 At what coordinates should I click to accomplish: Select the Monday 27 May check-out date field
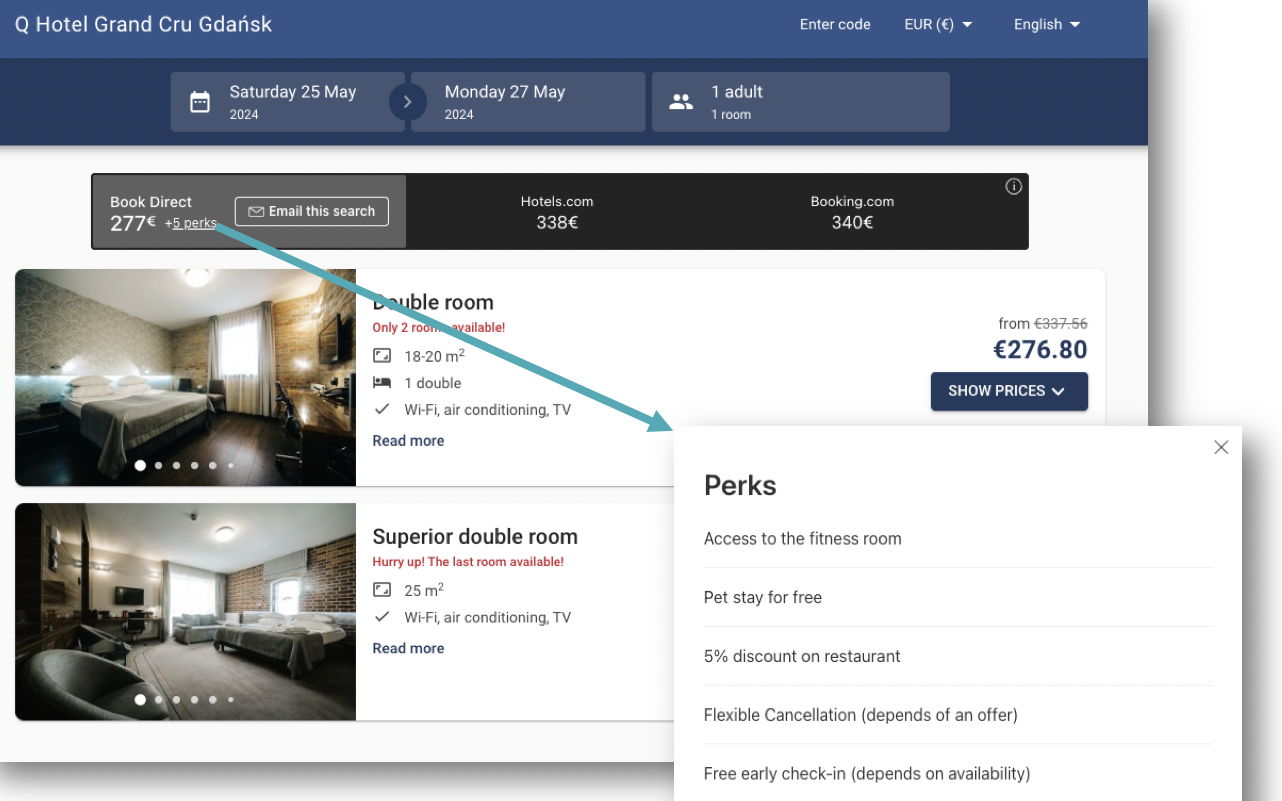[528, 102]
